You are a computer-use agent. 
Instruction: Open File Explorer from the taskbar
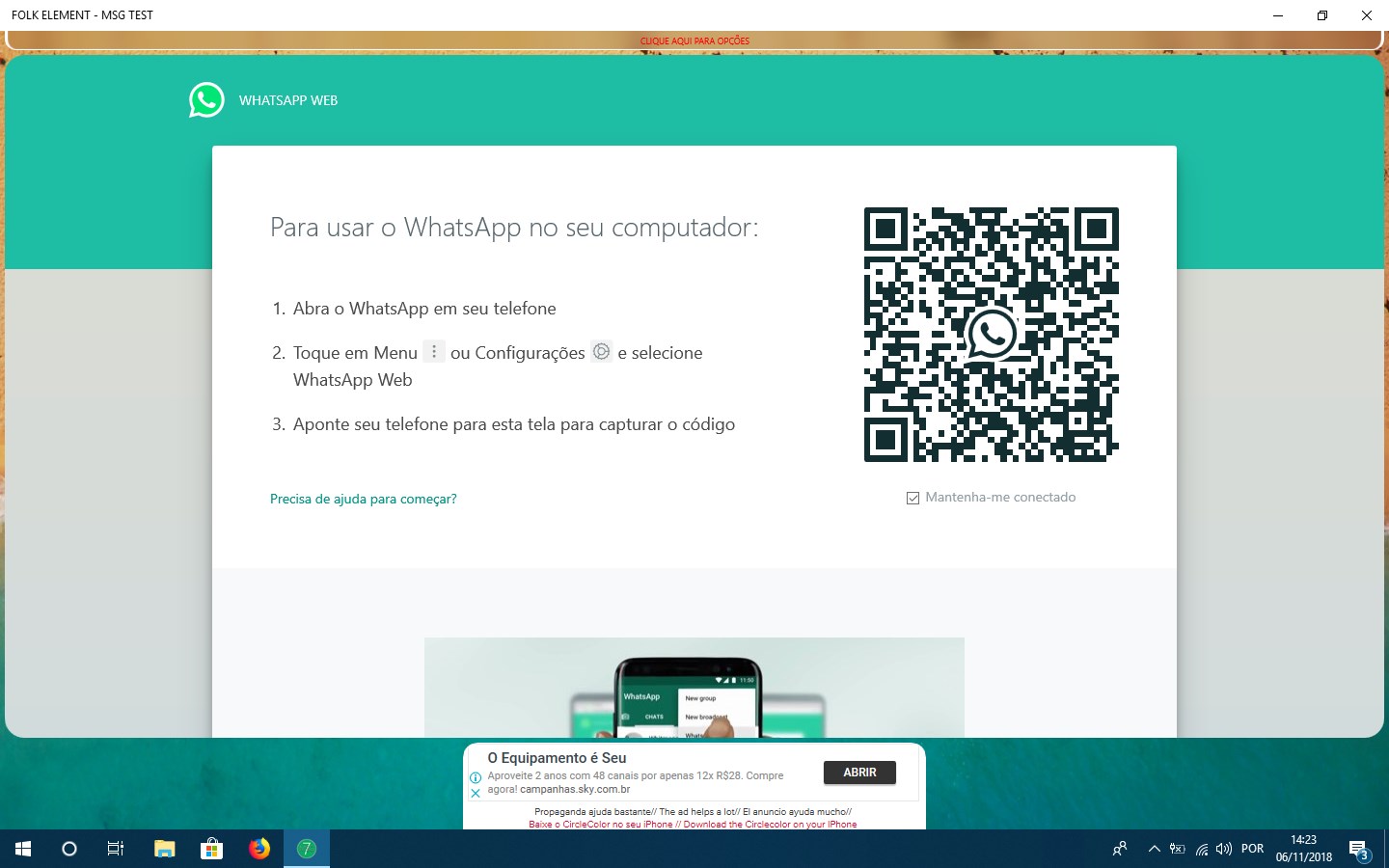click(x=165, y=849)
